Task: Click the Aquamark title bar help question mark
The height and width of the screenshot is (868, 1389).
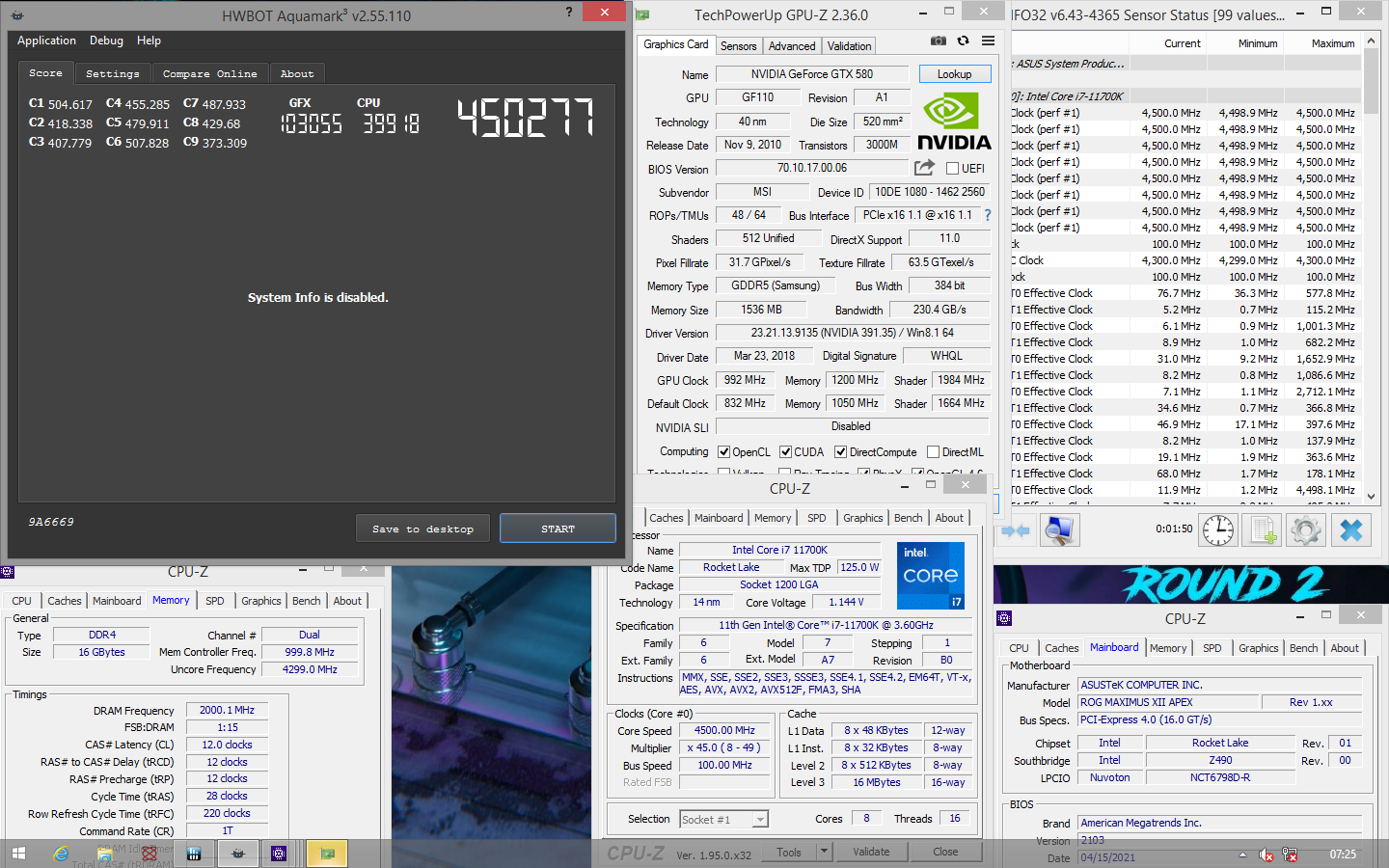Action: pyautogui.click(x=568, y=13)
